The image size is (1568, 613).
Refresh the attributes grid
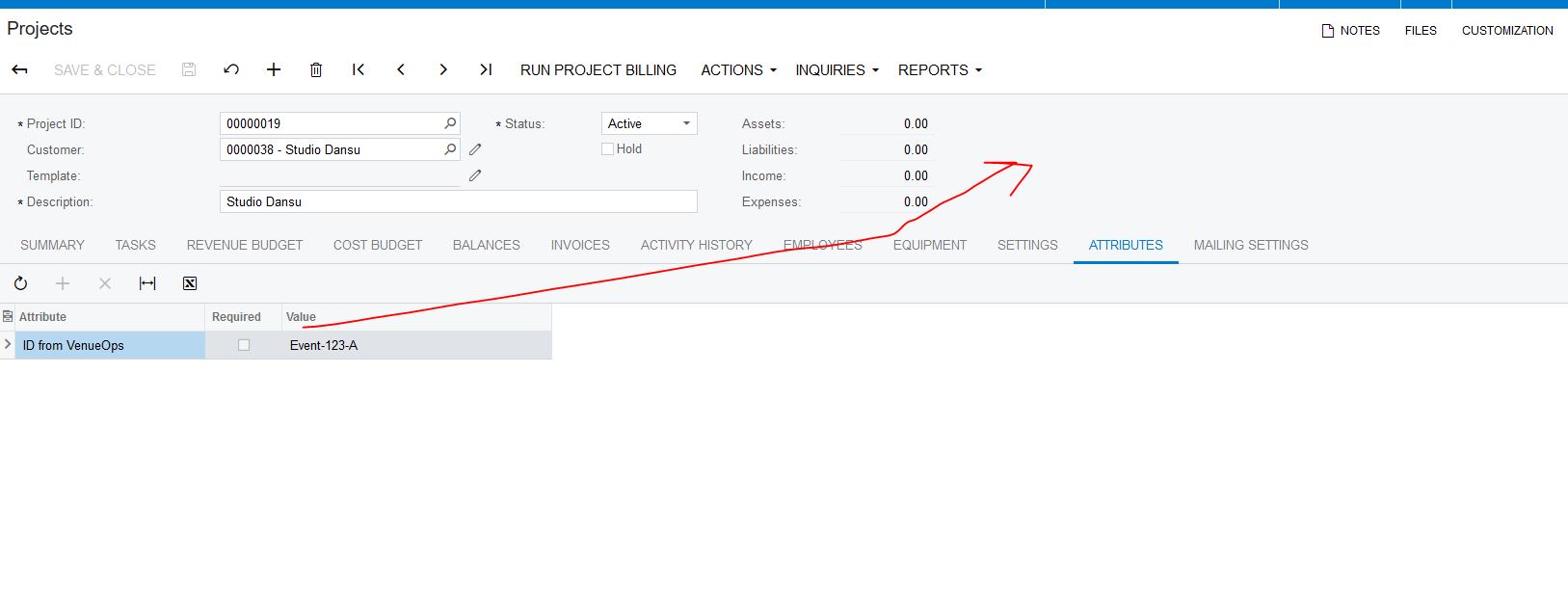[20, 283]
